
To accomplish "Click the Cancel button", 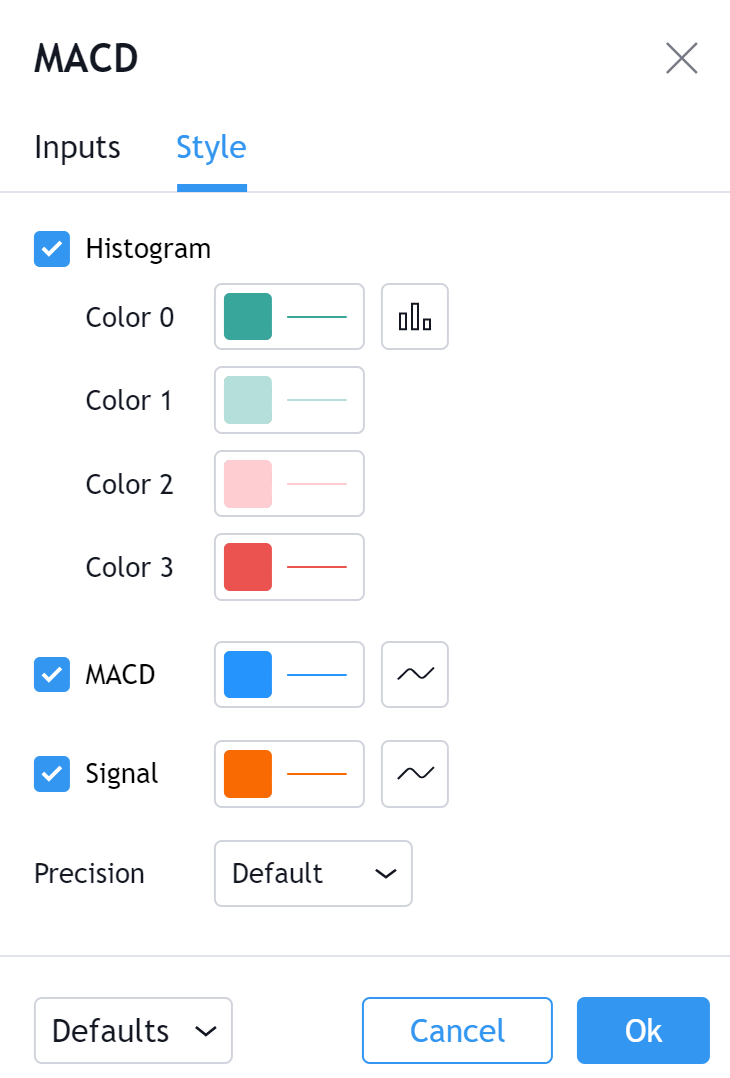I will [457, 1030].
